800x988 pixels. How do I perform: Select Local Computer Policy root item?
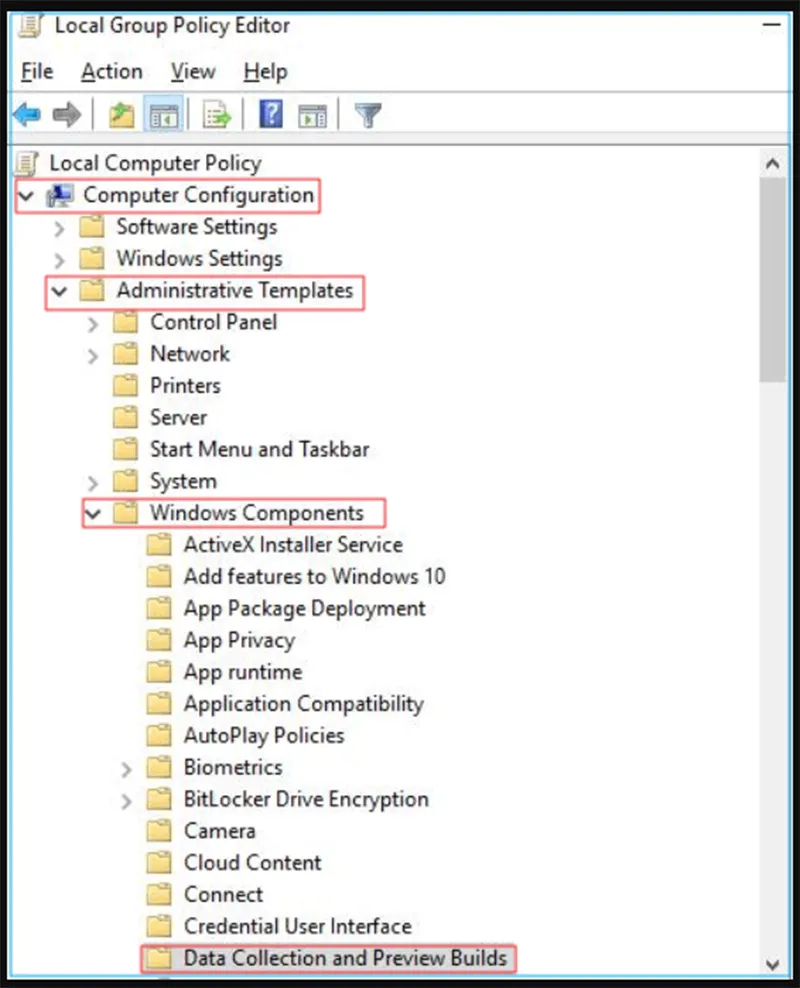155,163
